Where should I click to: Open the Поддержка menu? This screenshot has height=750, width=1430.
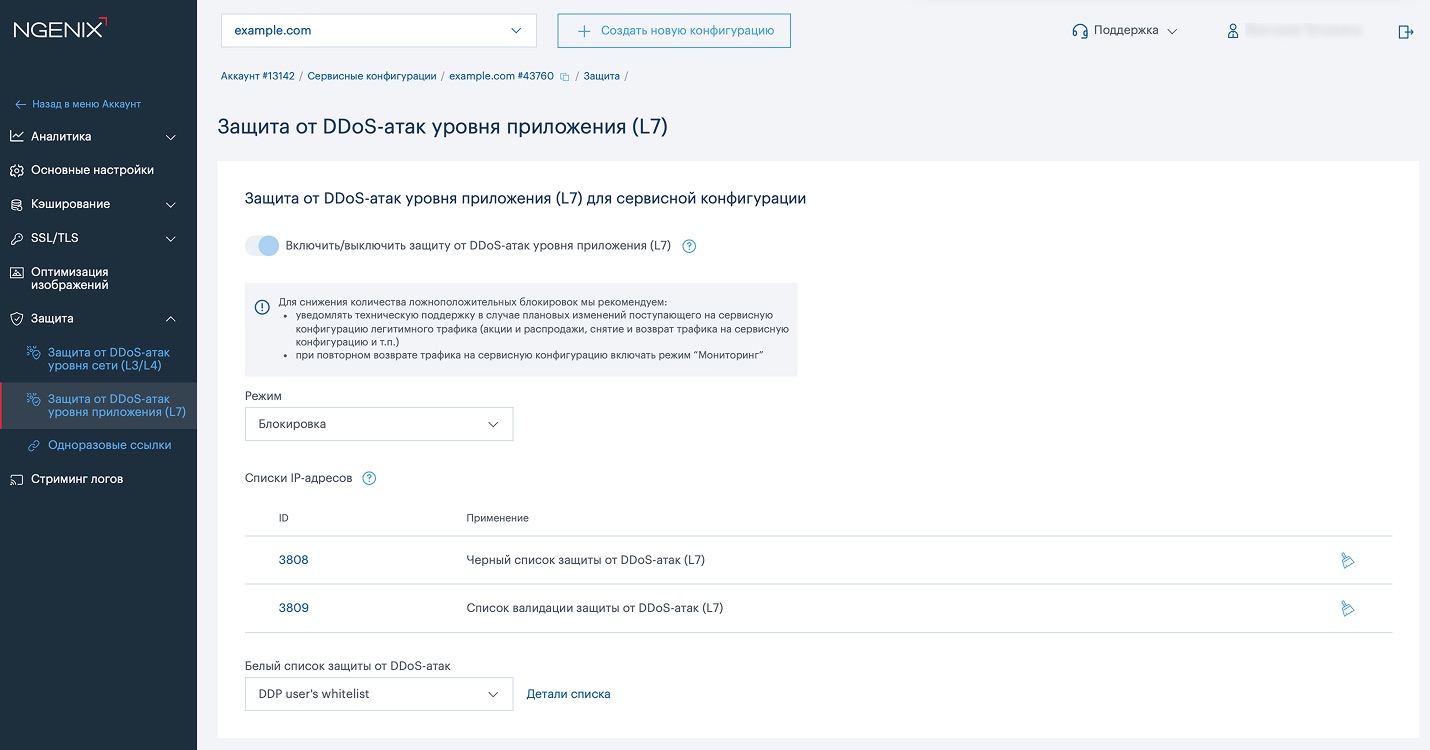[x=1125, y=31]
